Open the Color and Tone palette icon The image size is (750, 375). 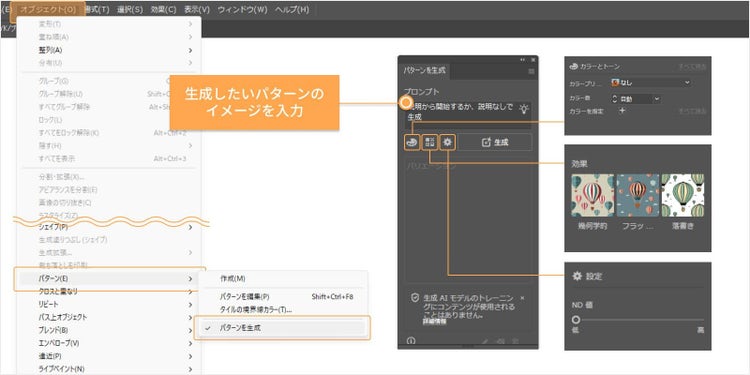[x=412, y=142]
